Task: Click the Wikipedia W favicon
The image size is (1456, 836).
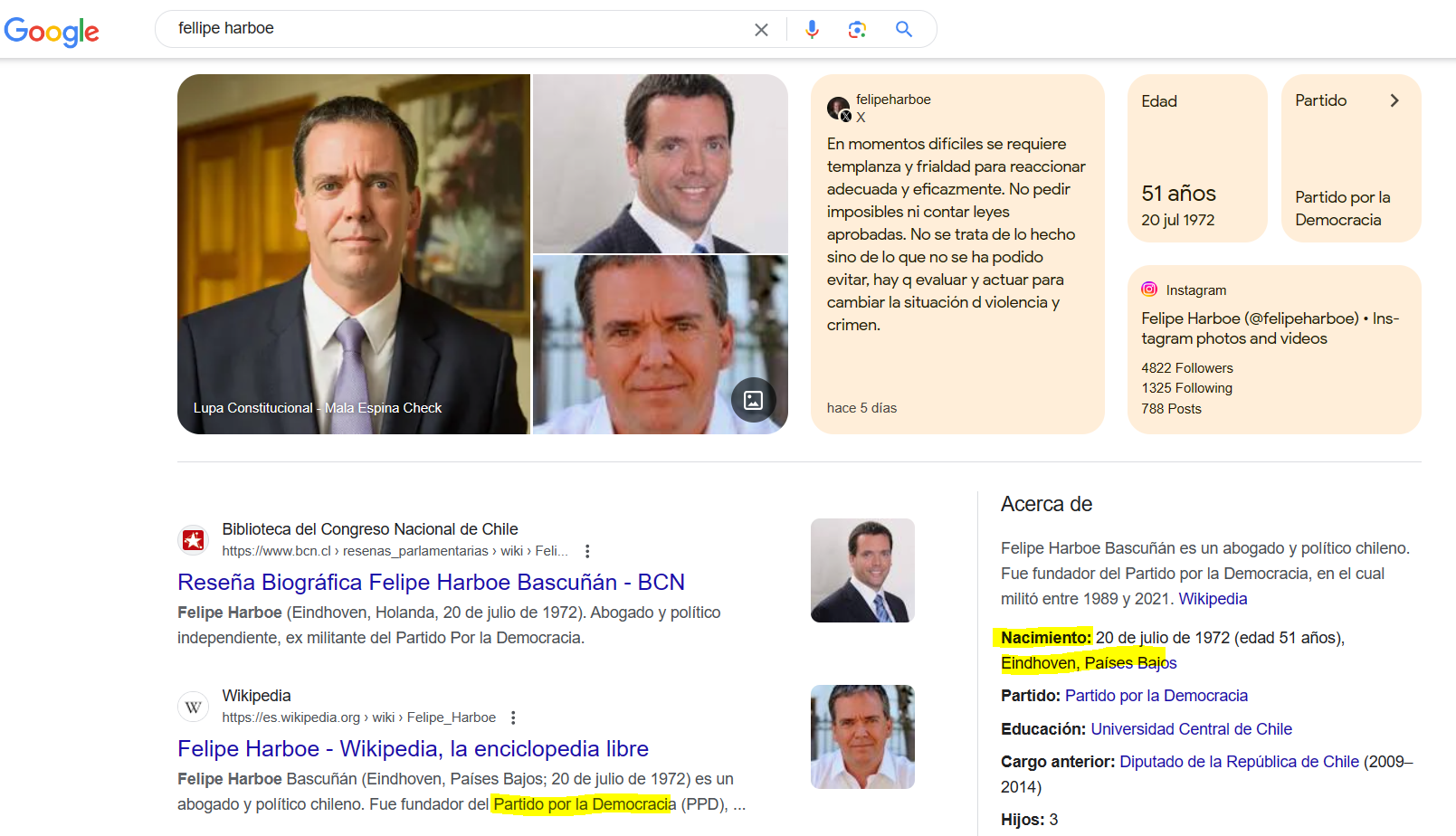Action: point(193,707)
